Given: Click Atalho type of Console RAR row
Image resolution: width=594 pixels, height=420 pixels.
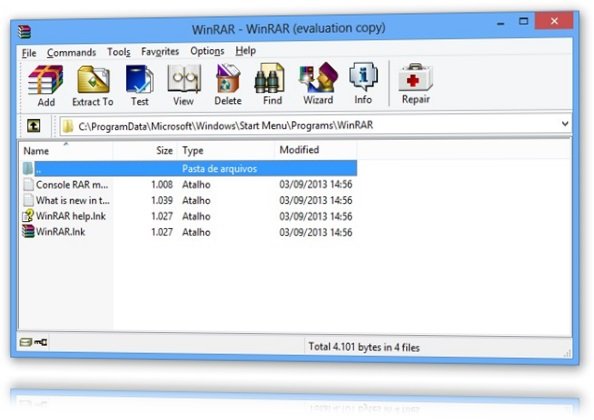Looking at the screenshot, I should click(196, 184).
